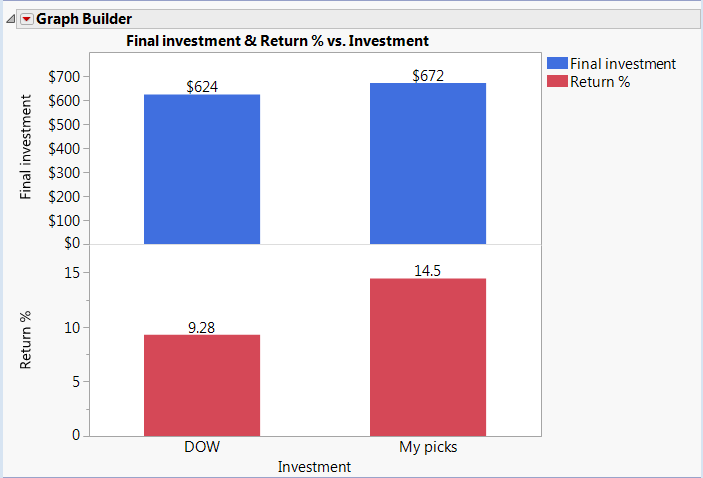Click the Investment X-axis title
The height and width of the screenshot is (478, 703).
pos(314,467)
